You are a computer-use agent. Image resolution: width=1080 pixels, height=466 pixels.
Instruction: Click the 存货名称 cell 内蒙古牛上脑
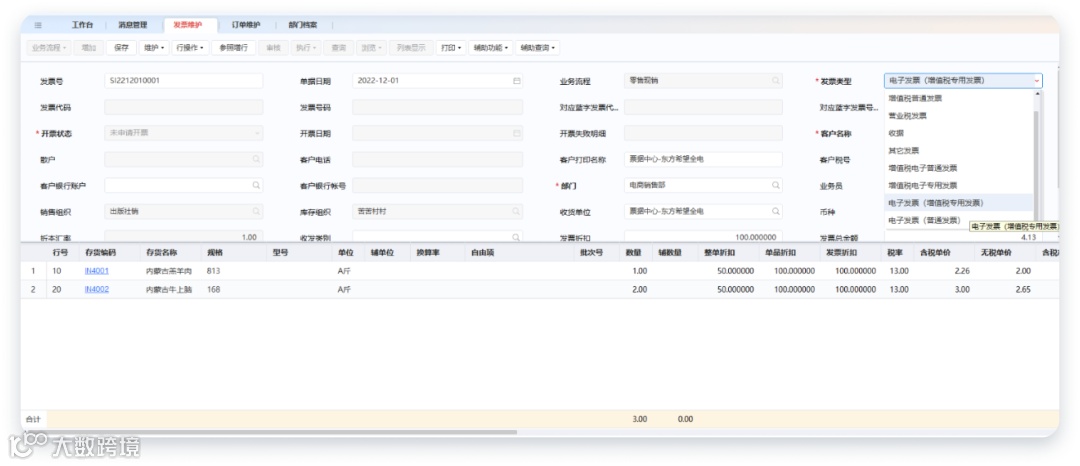pyautogui.click(x=169, y=289)
